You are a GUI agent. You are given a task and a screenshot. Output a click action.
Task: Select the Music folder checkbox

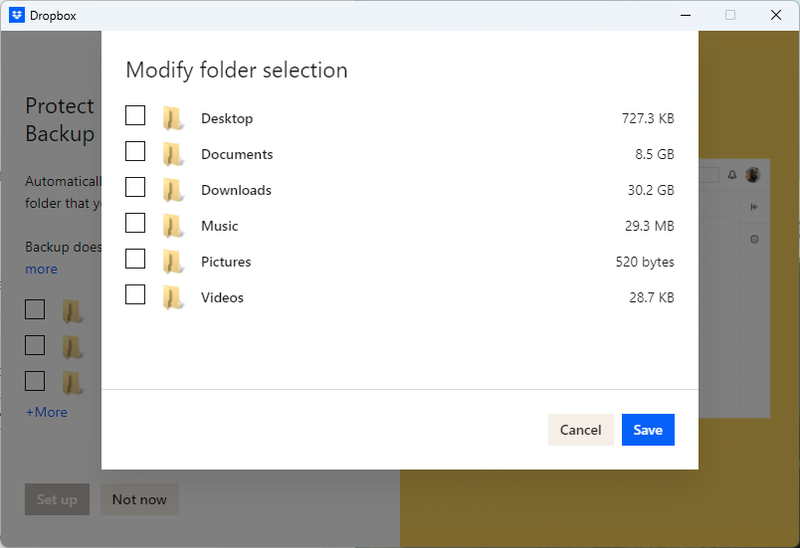[135, 223]
